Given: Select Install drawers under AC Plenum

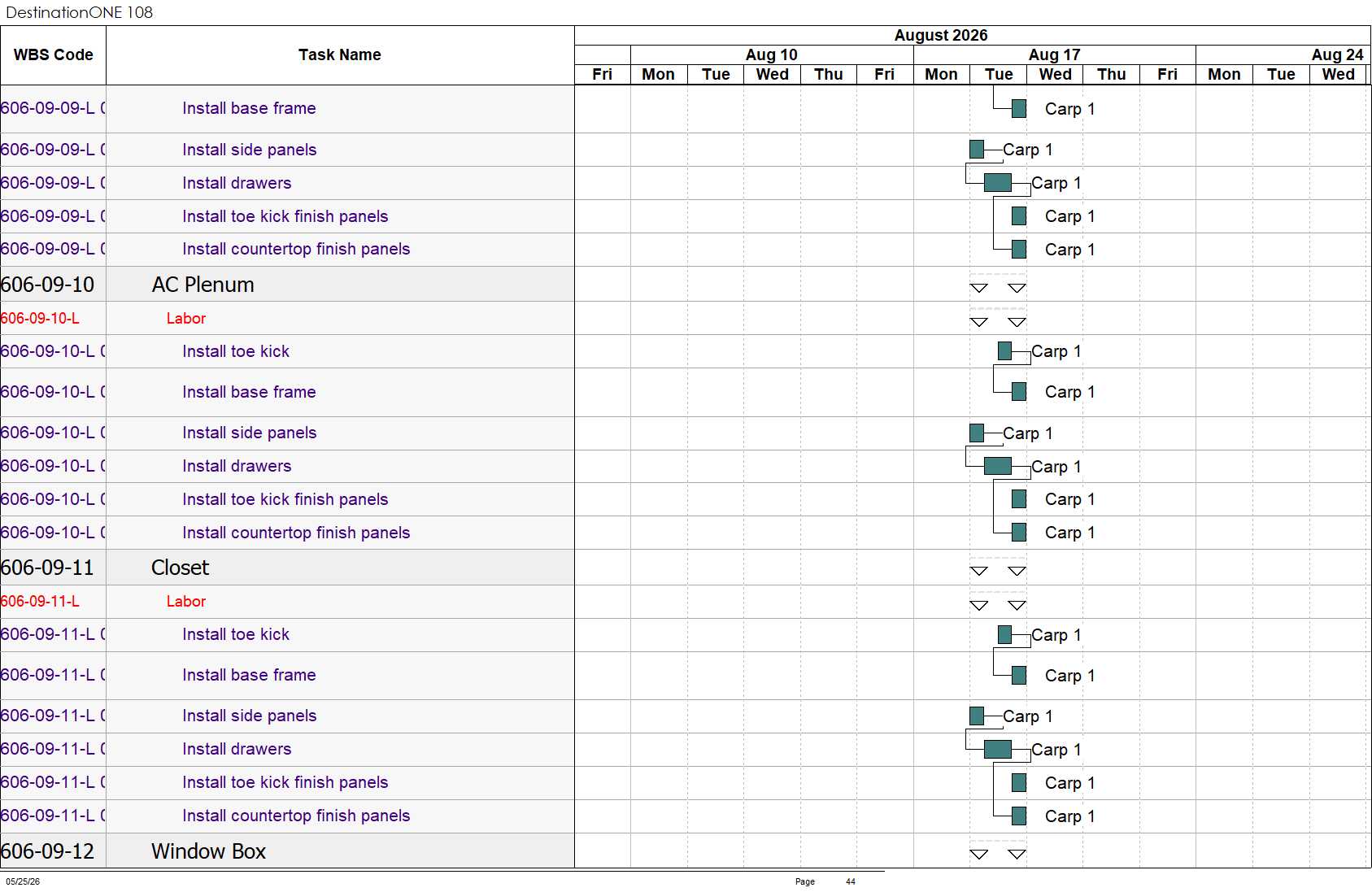Looking at the screenshot, I should (237, 466).
